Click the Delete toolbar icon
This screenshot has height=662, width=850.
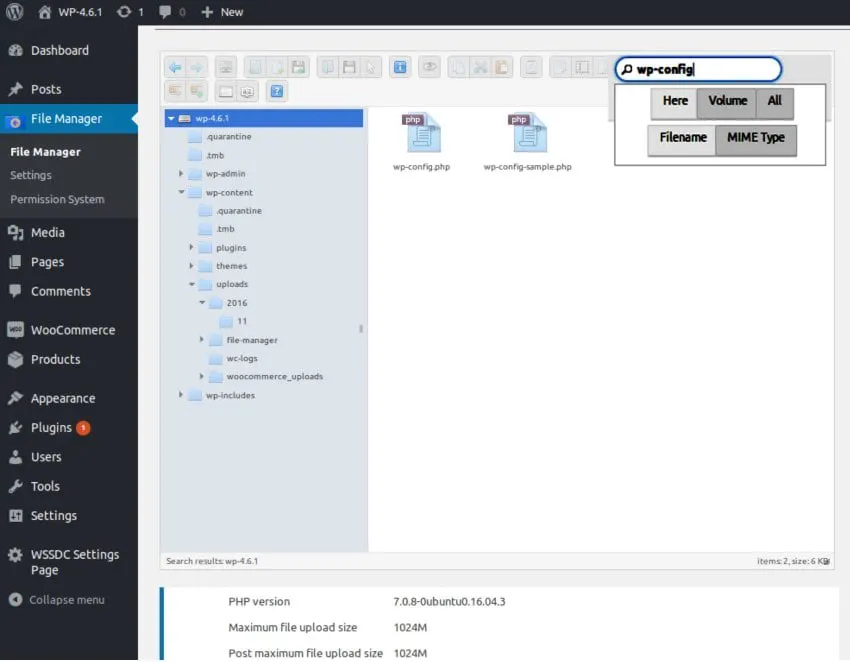click(531, 67)
